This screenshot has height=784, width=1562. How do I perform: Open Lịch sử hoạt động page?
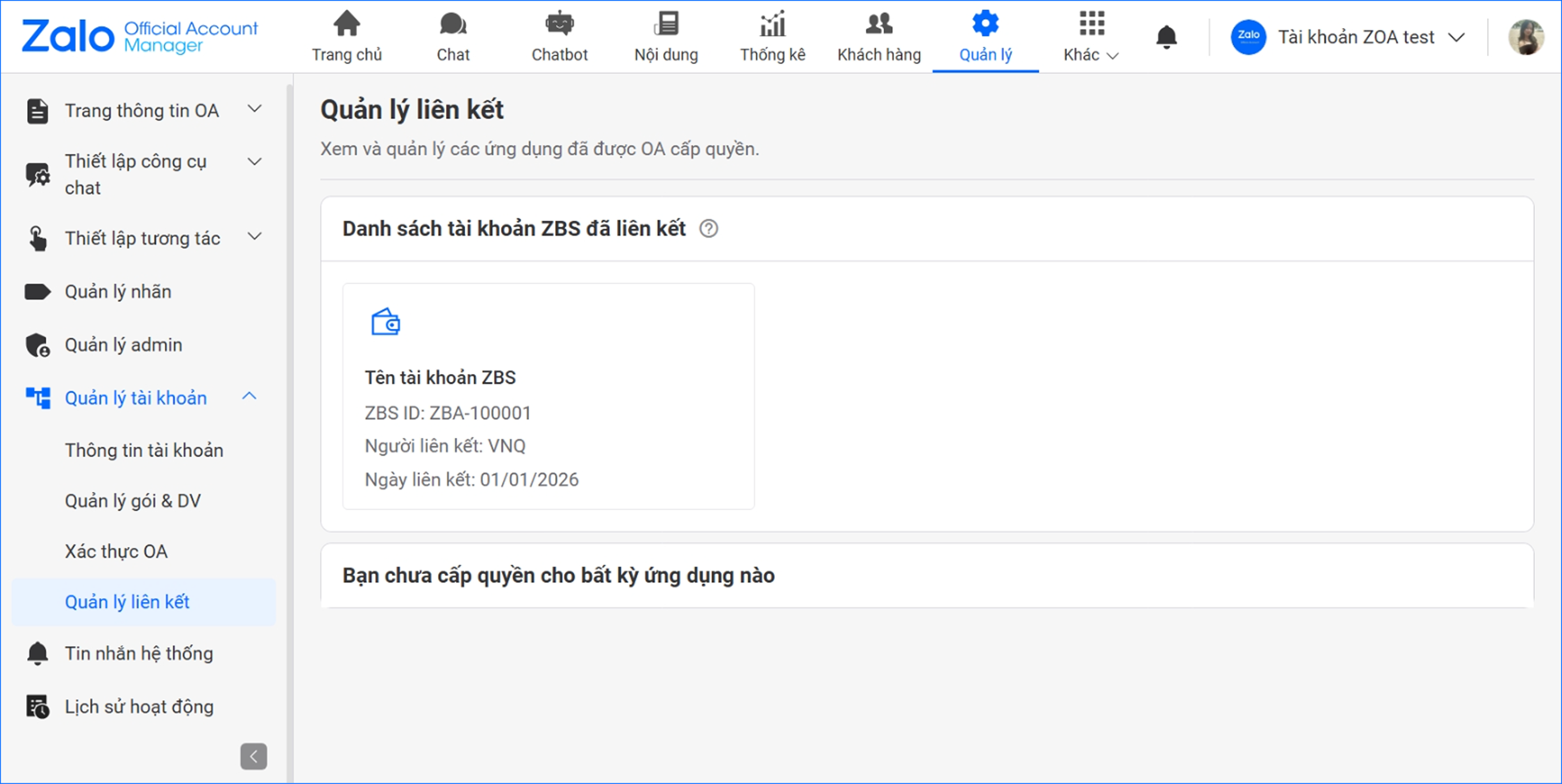[139, 707]
